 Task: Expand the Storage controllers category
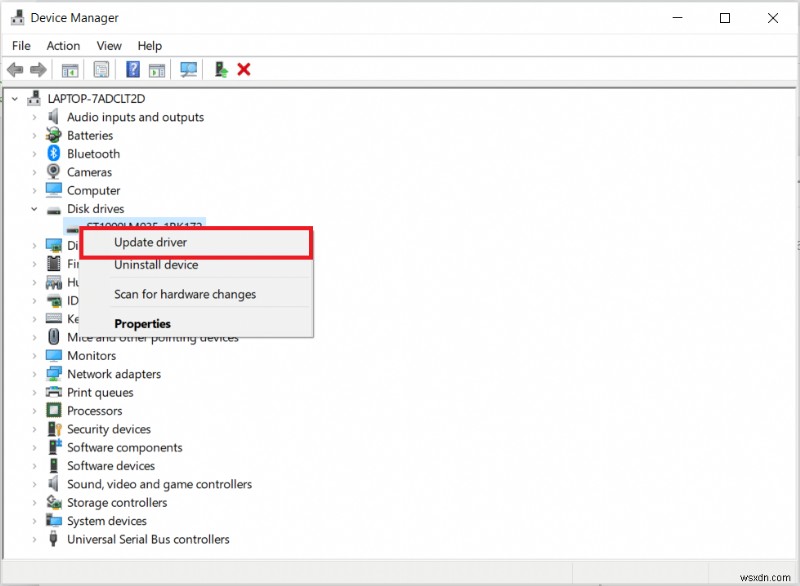(33, 502)
